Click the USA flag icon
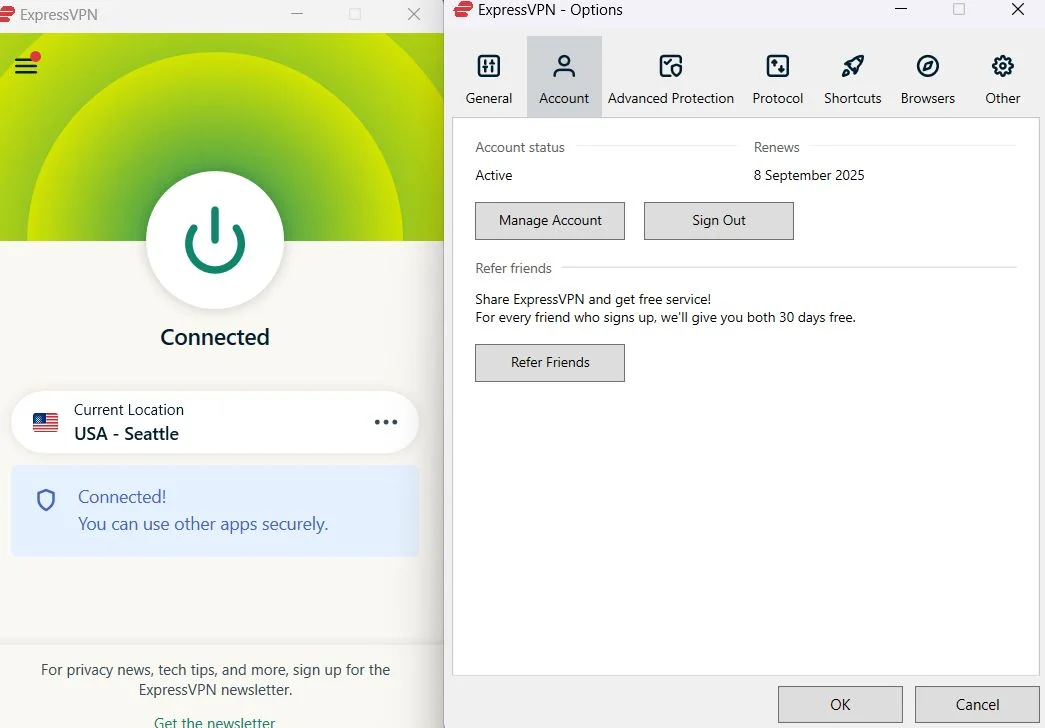 [45, 422]
